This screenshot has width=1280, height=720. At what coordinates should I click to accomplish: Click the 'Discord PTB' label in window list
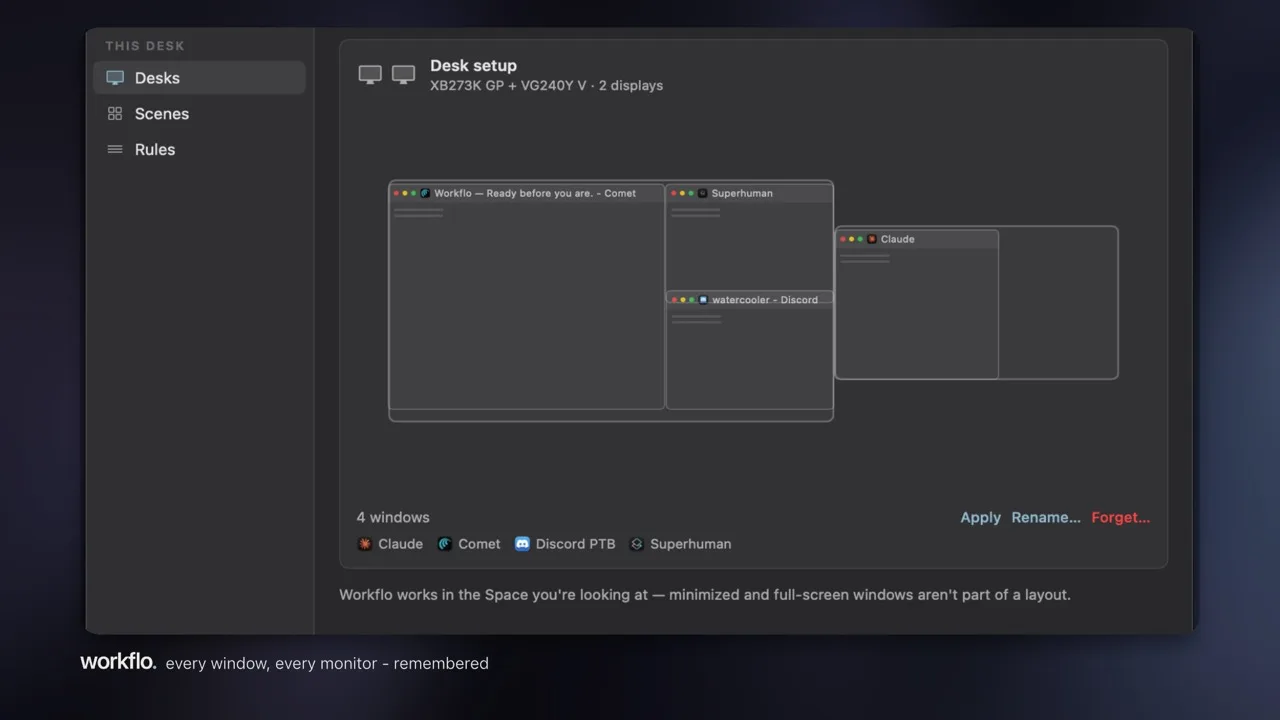point(575,544)
